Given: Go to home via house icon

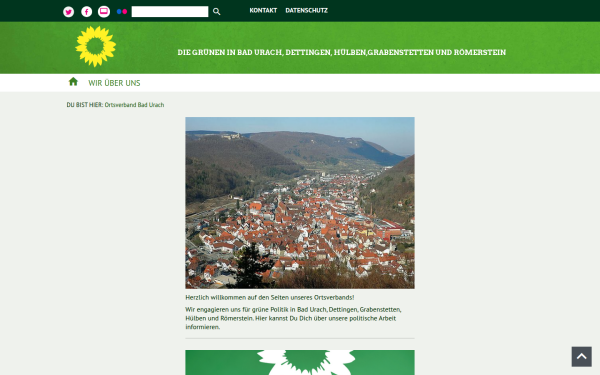Looking at the screenshot, I should pyautogui.click(x=73, y=82).
